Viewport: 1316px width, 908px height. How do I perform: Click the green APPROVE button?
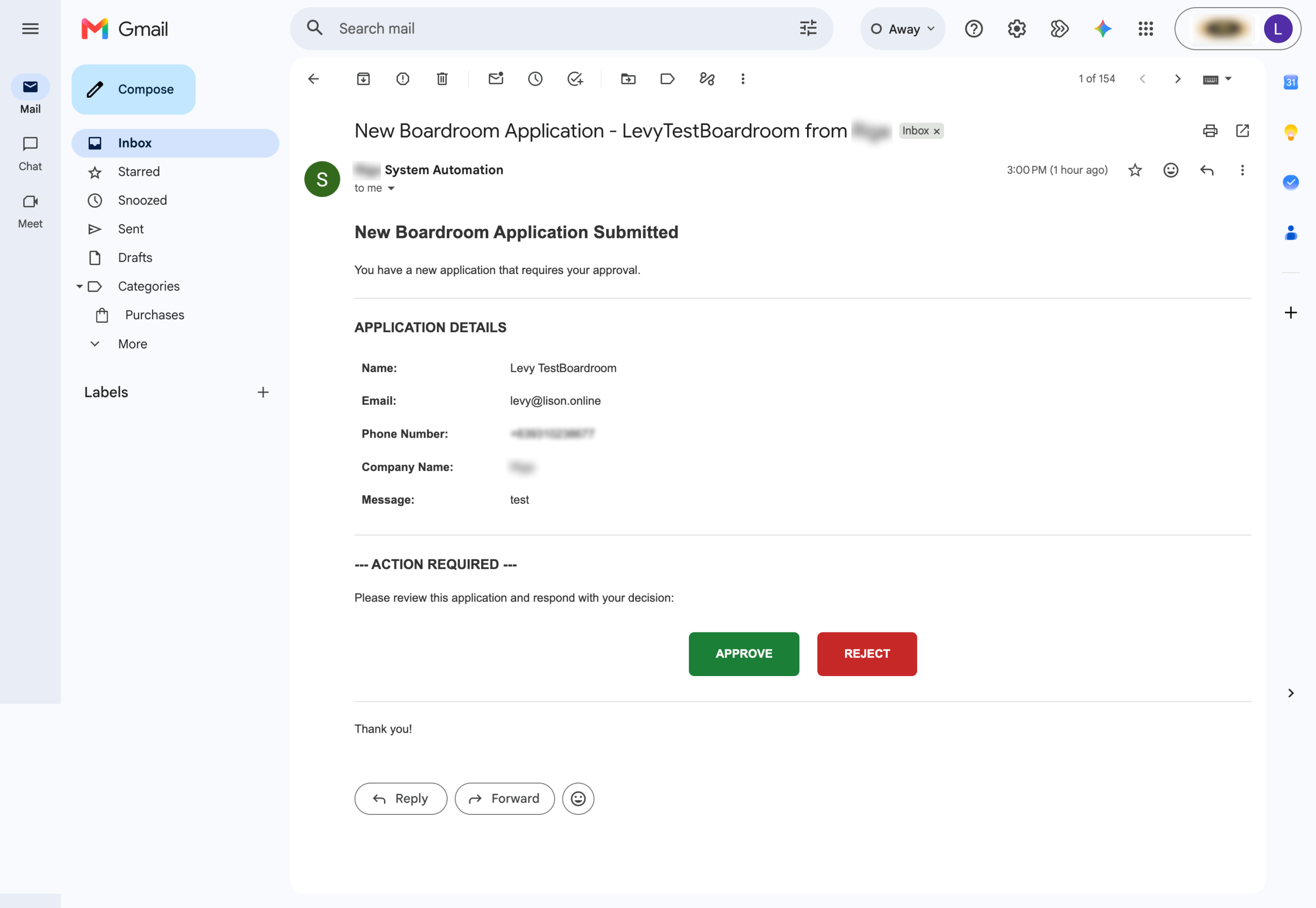point(744,653)
